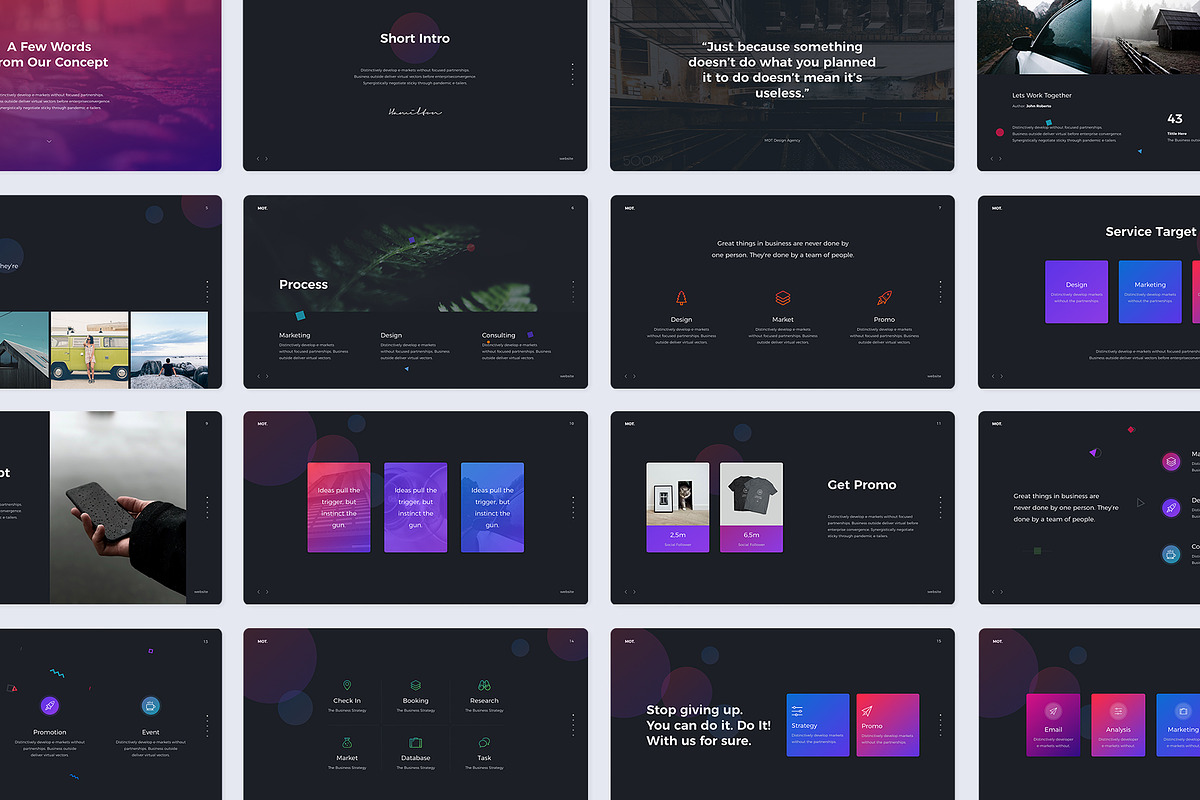
Task: Click the website link on Get Promo slide
Action: point(934,592)
